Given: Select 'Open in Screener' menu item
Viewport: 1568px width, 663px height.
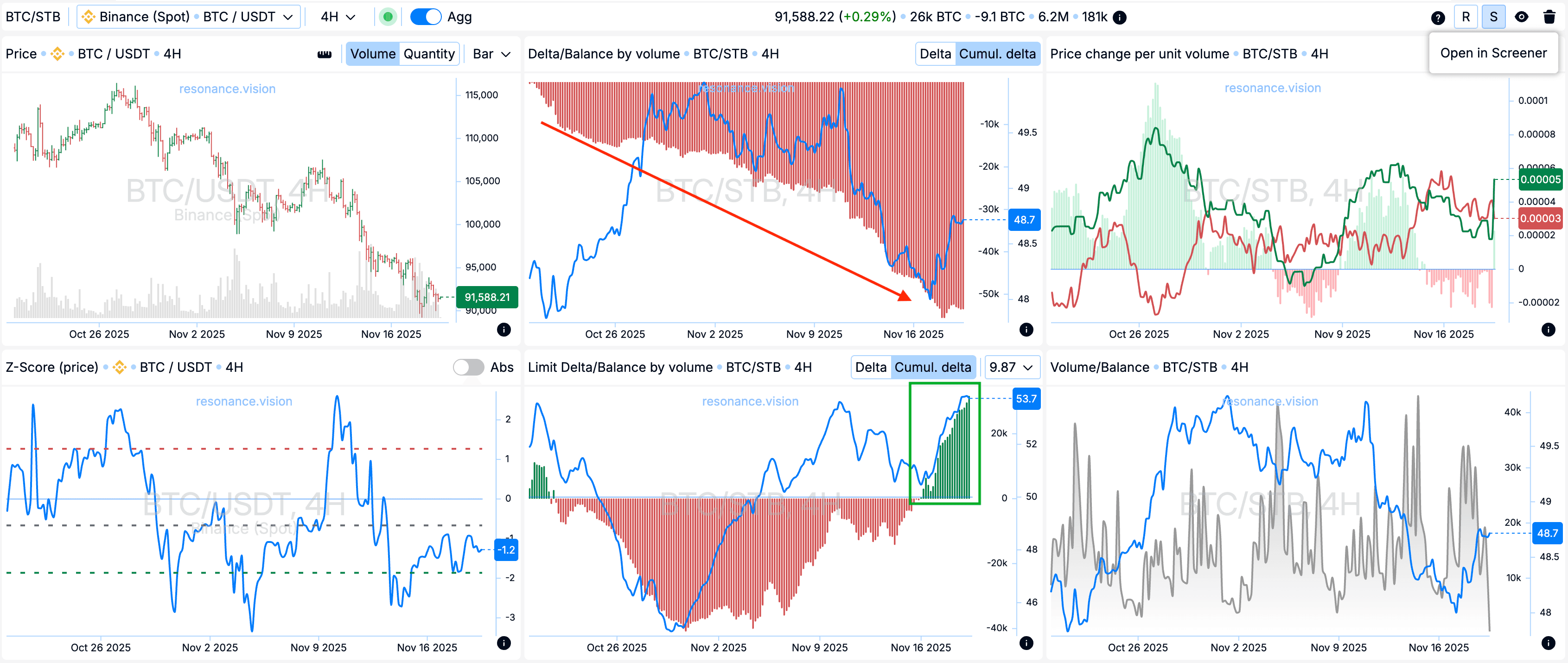Looking at the screenshot, I should (x=1493, y=53).
